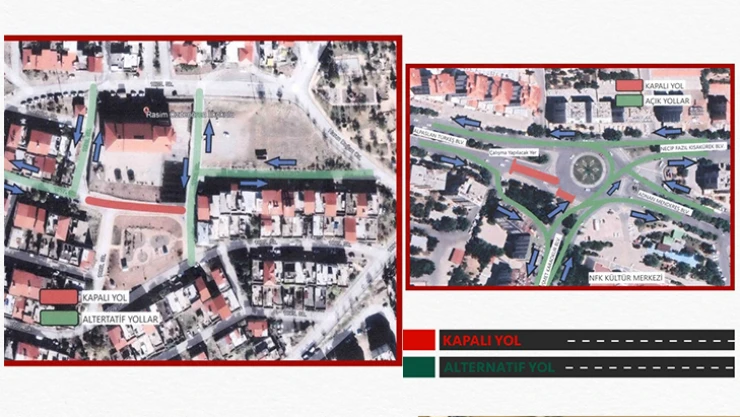
Task: Click the red KAPALI YOL swatch in left legend
Action: click(x=58, y=296)
